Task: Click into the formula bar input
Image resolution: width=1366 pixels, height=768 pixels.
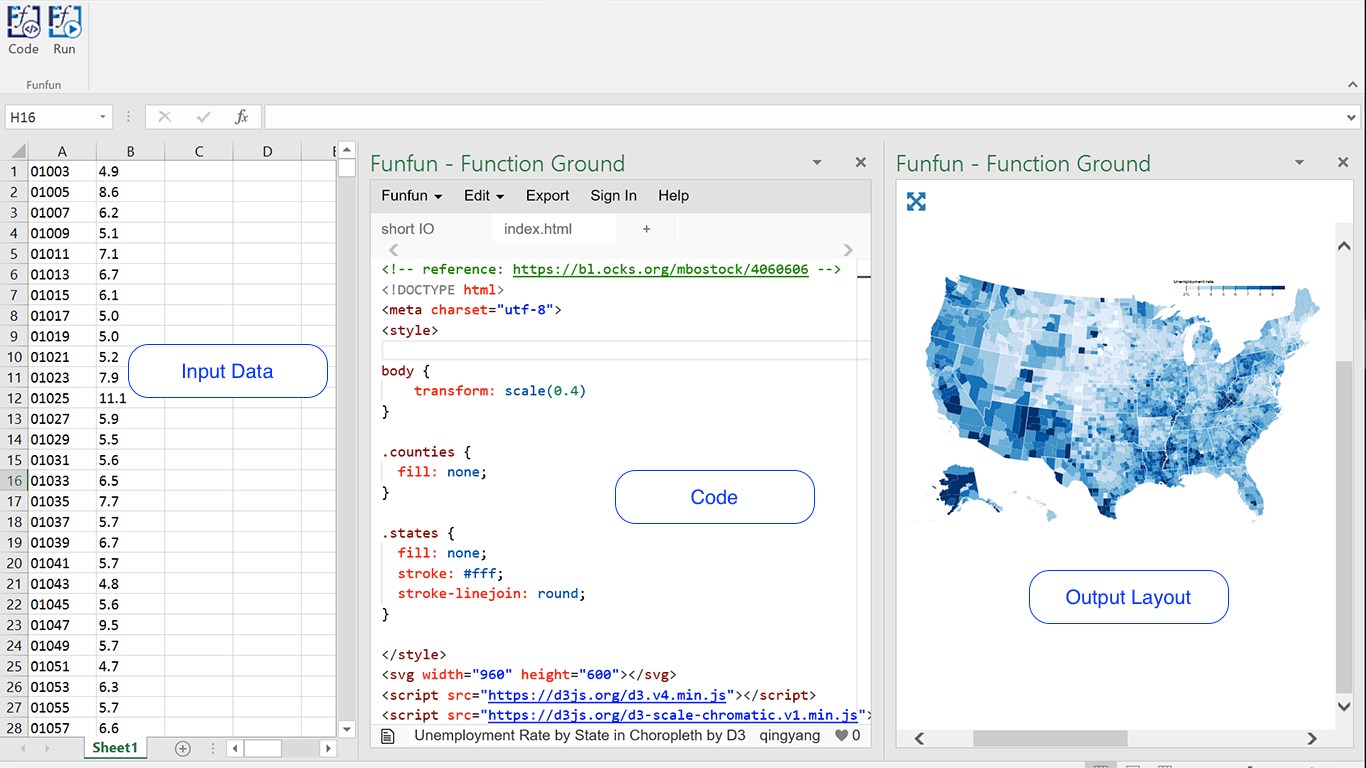Action: (x=804, y=117)
